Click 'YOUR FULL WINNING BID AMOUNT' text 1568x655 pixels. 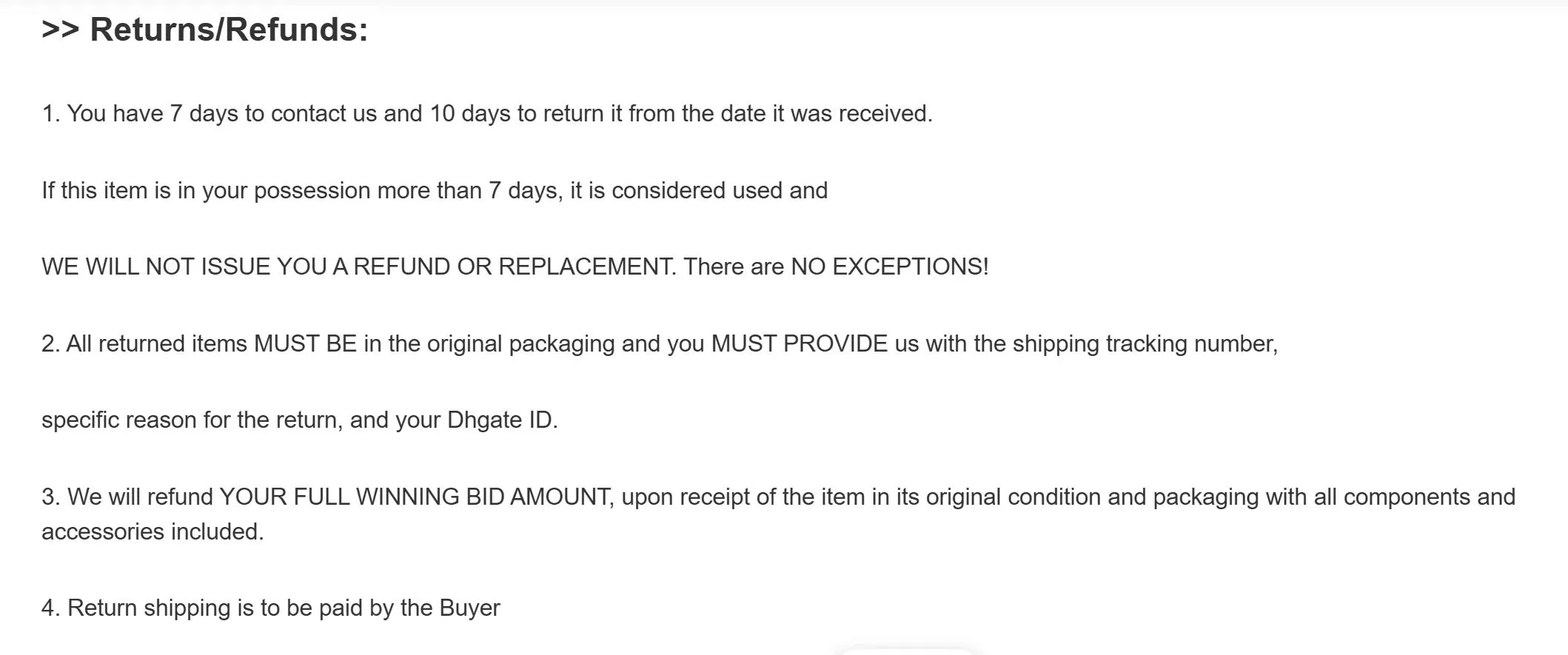click(x=416, y=497)
